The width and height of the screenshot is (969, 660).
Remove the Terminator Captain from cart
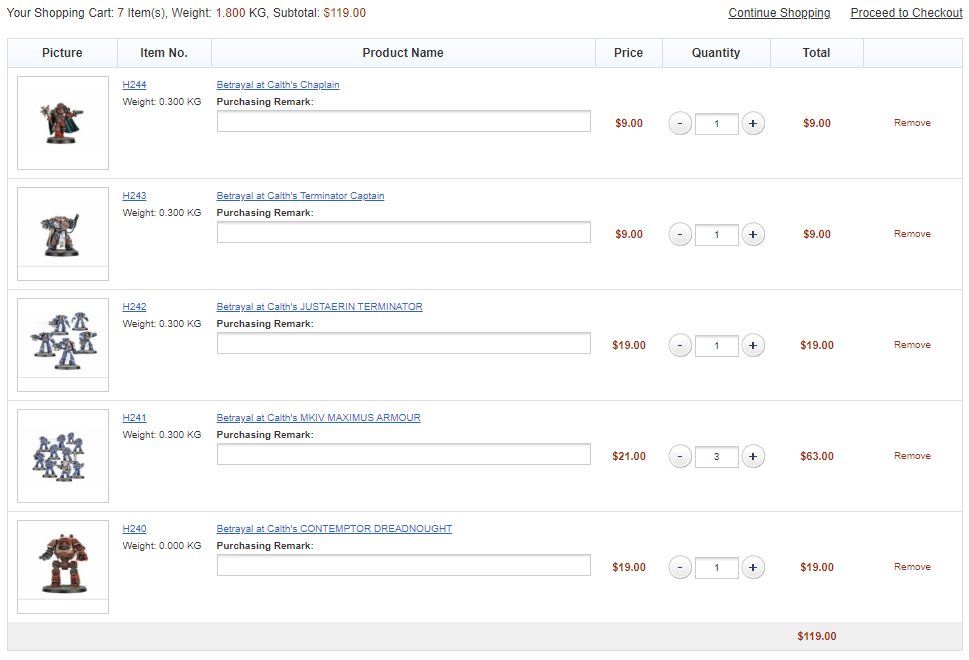[912, 234]
